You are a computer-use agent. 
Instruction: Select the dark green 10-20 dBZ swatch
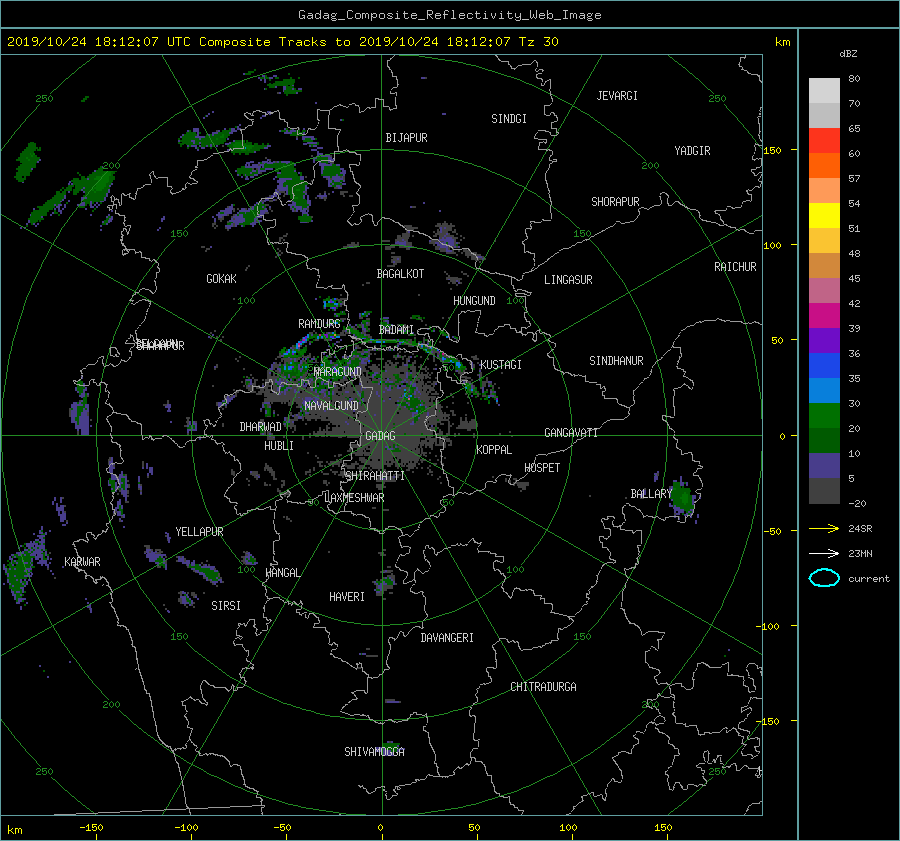pos(824,441)
